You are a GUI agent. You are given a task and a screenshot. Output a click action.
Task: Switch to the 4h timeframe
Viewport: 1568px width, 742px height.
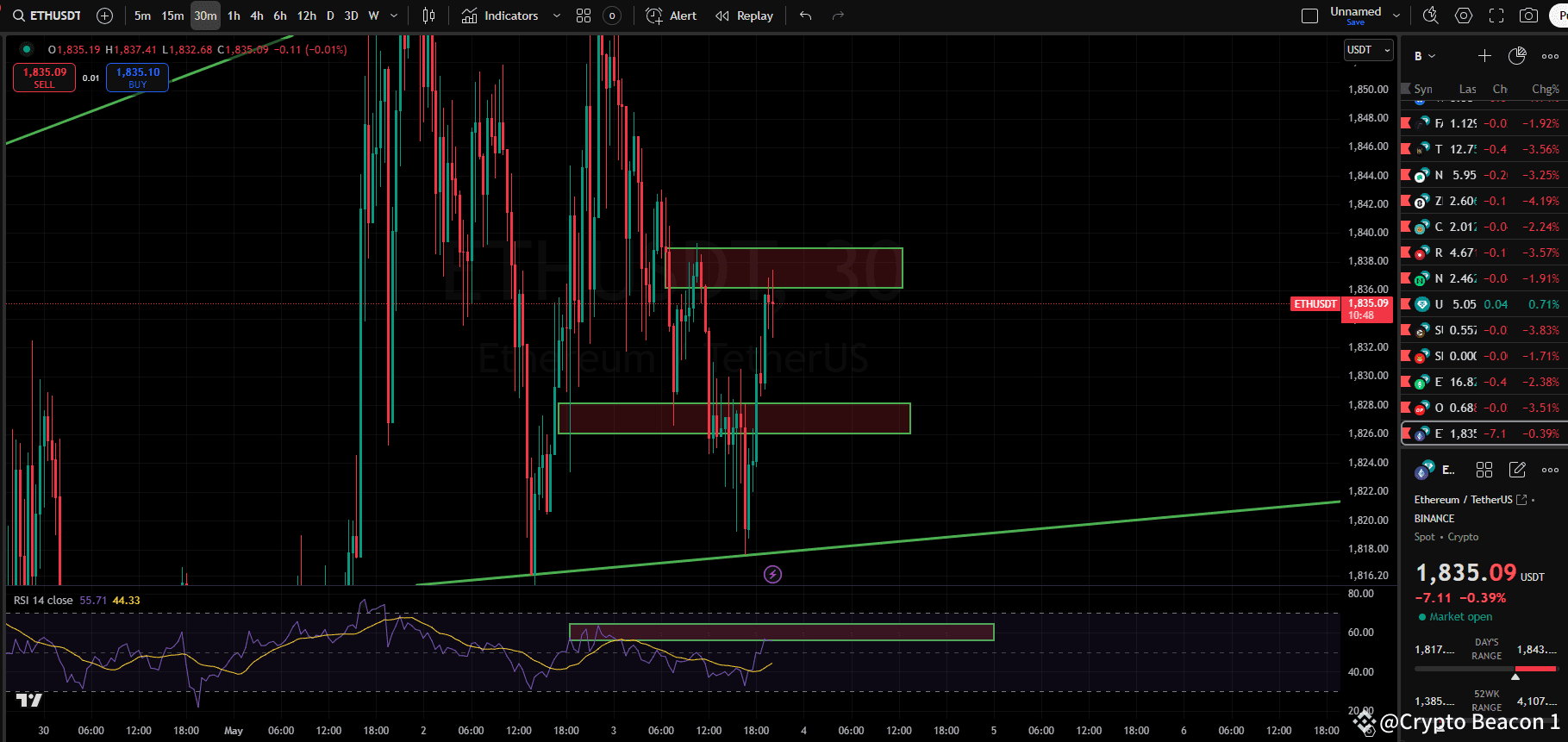click(257, 16)
